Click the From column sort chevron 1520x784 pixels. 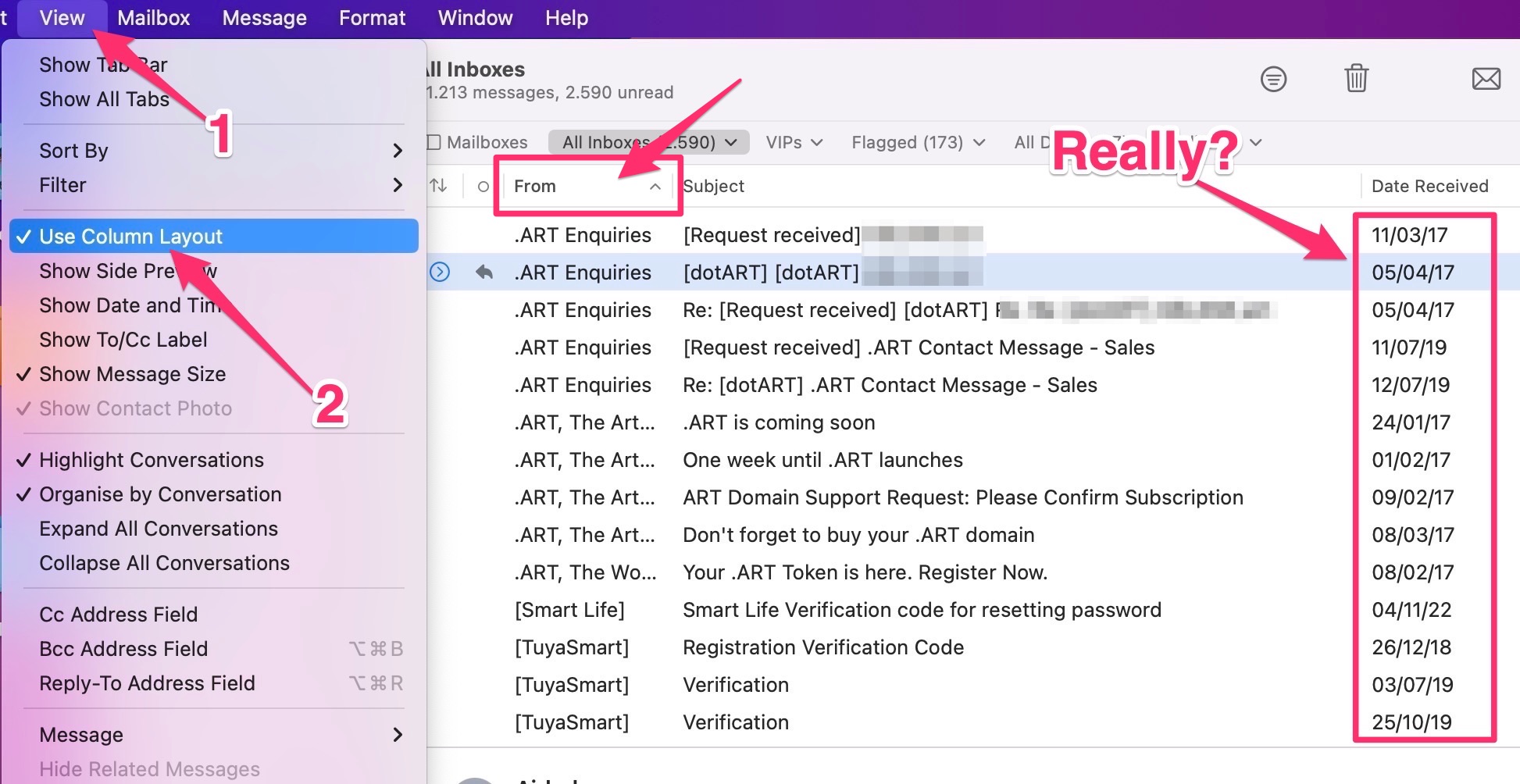click(655, 187)
